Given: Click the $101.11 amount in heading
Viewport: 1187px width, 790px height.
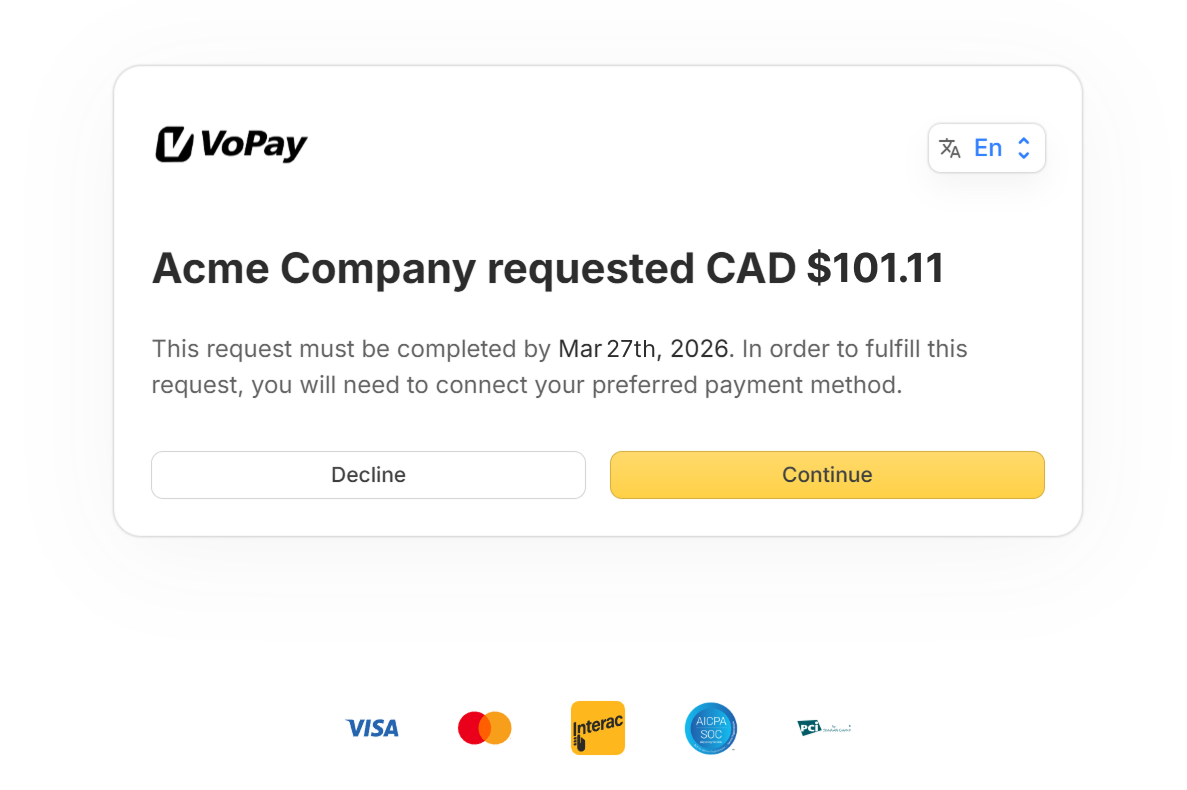Looking at the screenshot, I should [875, 269].
